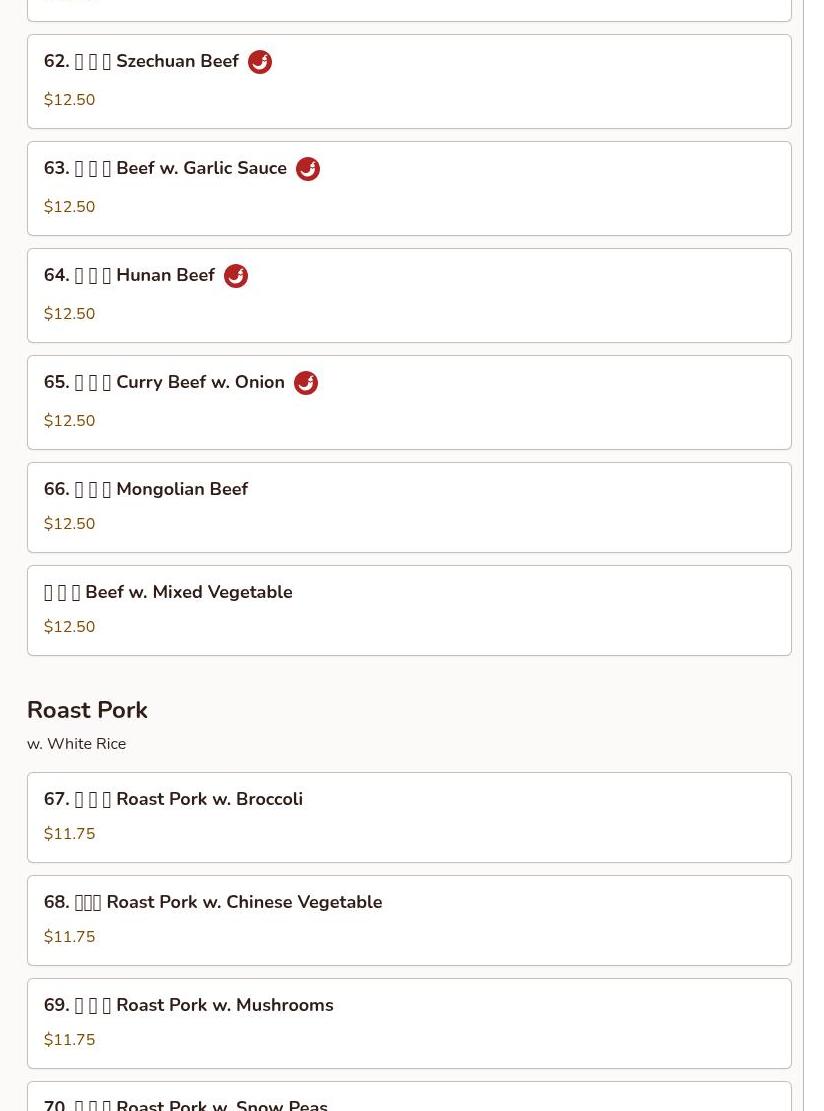Open Roast Pork w. Broccoli item
Image resolution: width=824 pixels, height=1111 pixels.
[x=409, y=818]
